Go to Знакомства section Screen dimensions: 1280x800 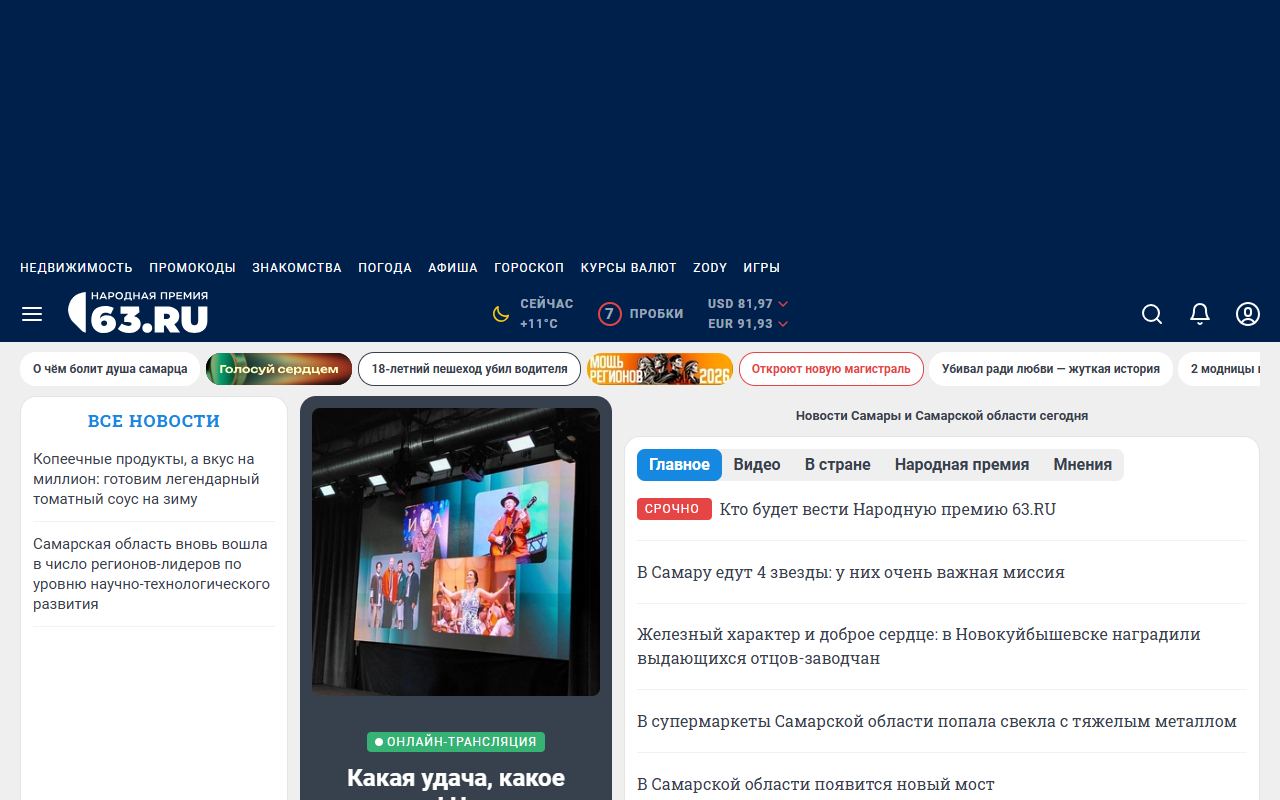pyautogui.click(x=297, y=268)
